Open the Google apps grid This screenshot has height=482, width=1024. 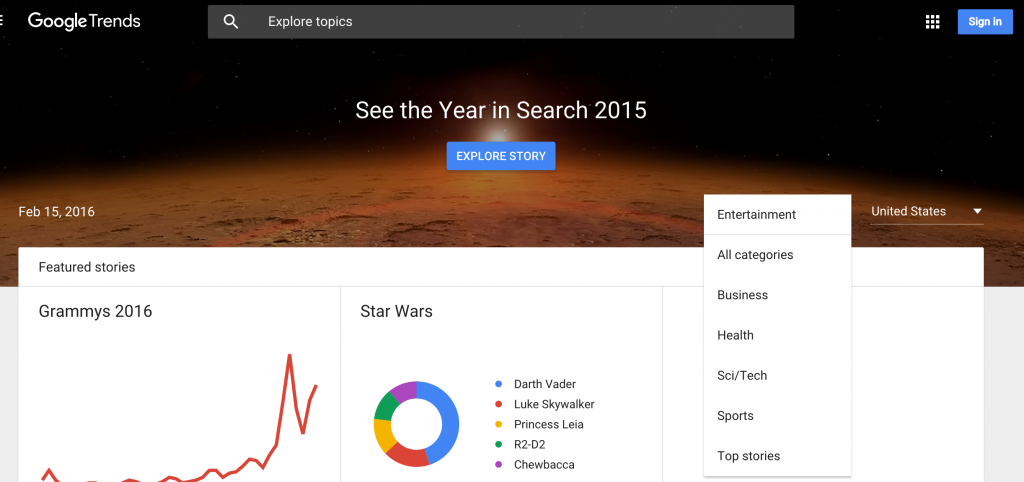[x=932, y=22]
